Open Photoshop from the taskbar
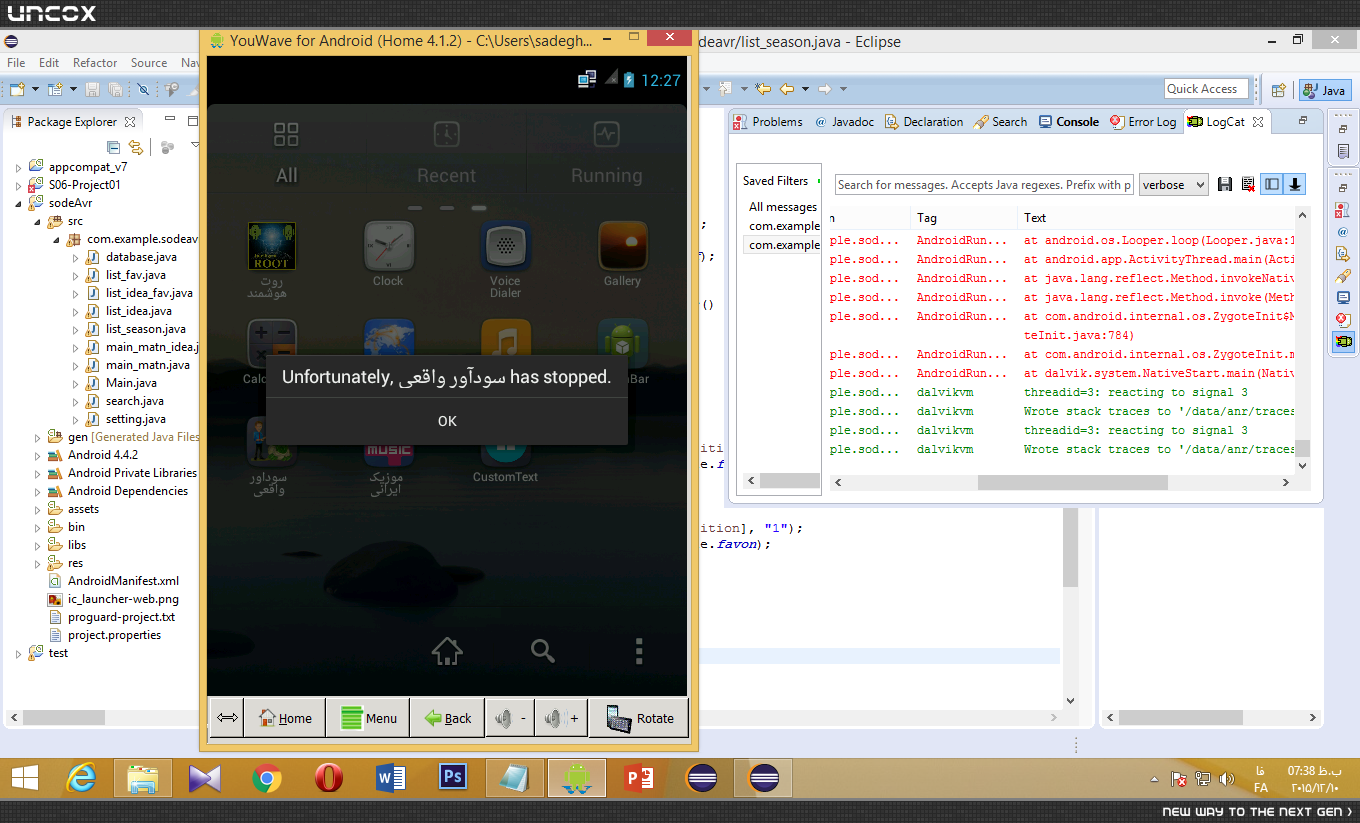Image resolution: width=1360 pixels, height=823 pixels. (x=453, y=777)
